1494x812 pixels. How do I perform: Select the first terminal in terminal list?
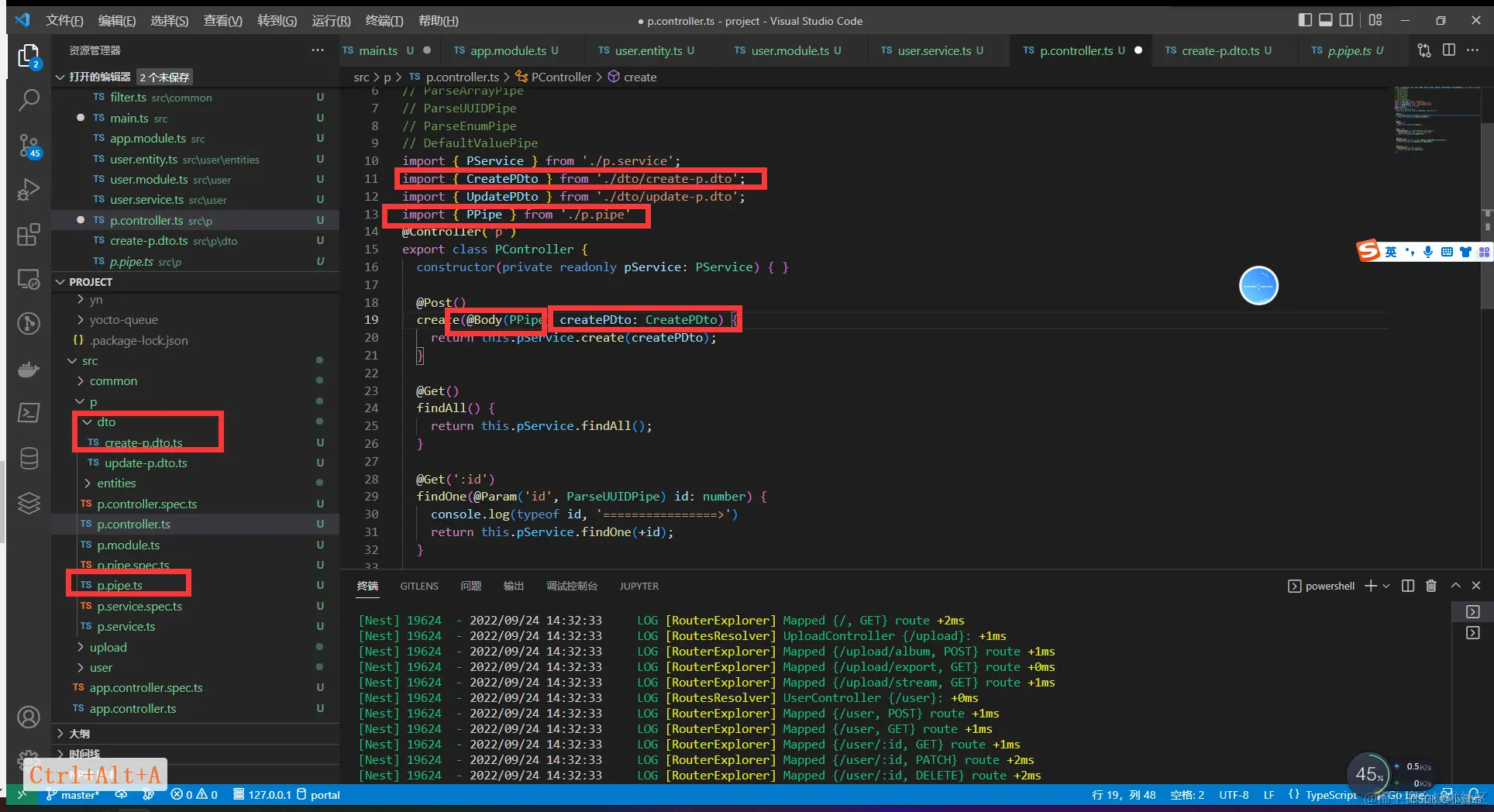pyautogui.click(x=1472, y=612)
